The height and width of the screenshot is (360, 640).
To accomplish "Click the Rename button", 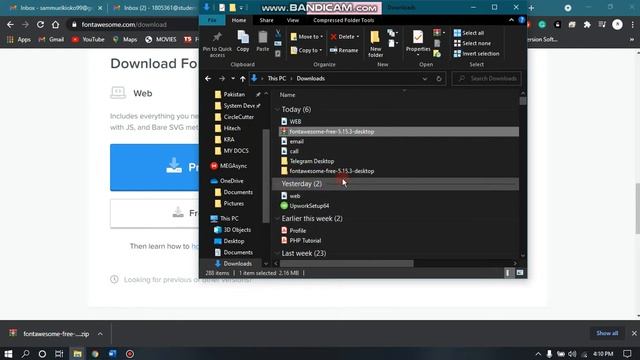I will (x=344, y=50).
